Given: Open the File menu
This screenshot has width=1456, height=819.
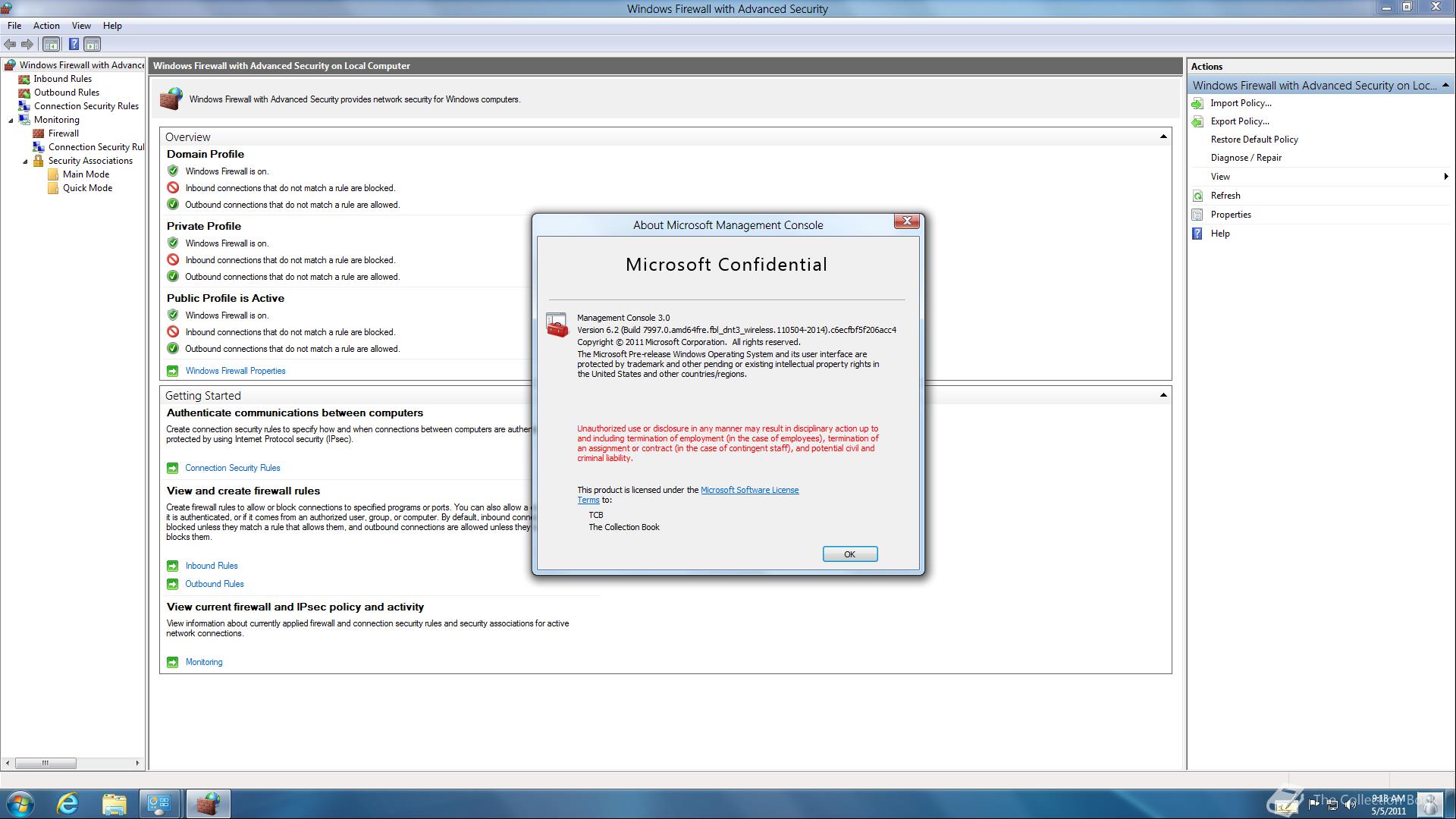Looking at the screenshot, I should pyautogui.click(x=14, y=26).
